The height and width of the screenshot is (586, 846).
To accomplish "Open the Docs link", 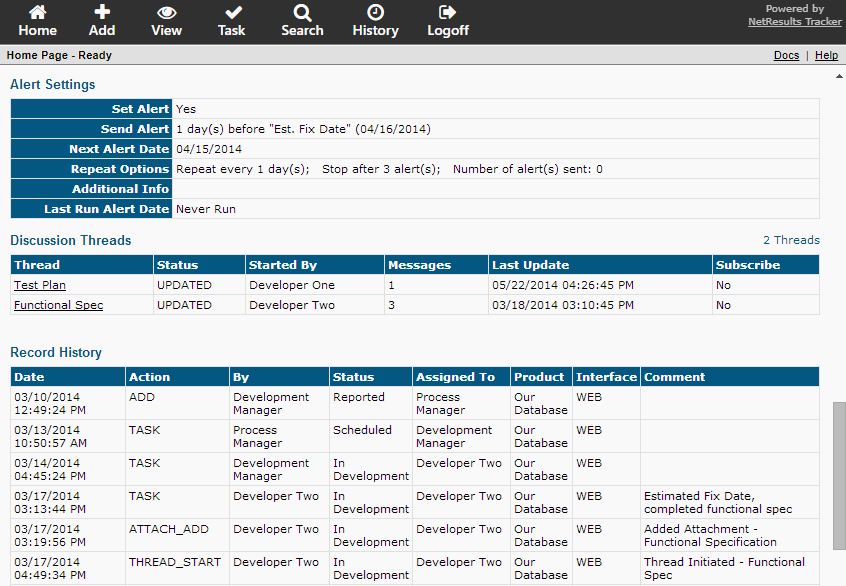I will [x=786, y=55].
